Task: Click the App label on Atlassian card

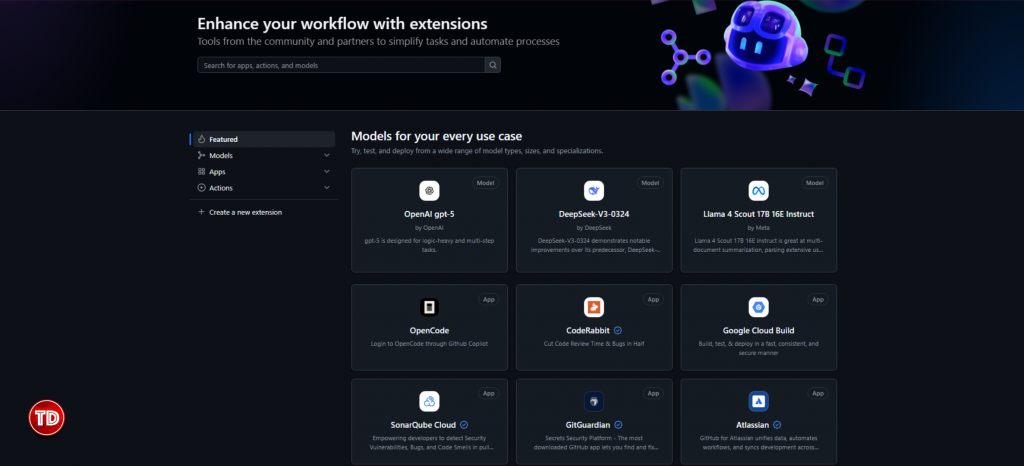Action: coord(818,393)
